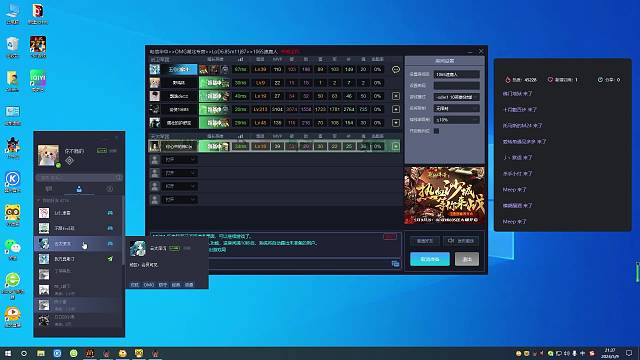Open the Kugou music K desktop icon
This screenshot has height=360, width=640.
(x=13, y=182)
